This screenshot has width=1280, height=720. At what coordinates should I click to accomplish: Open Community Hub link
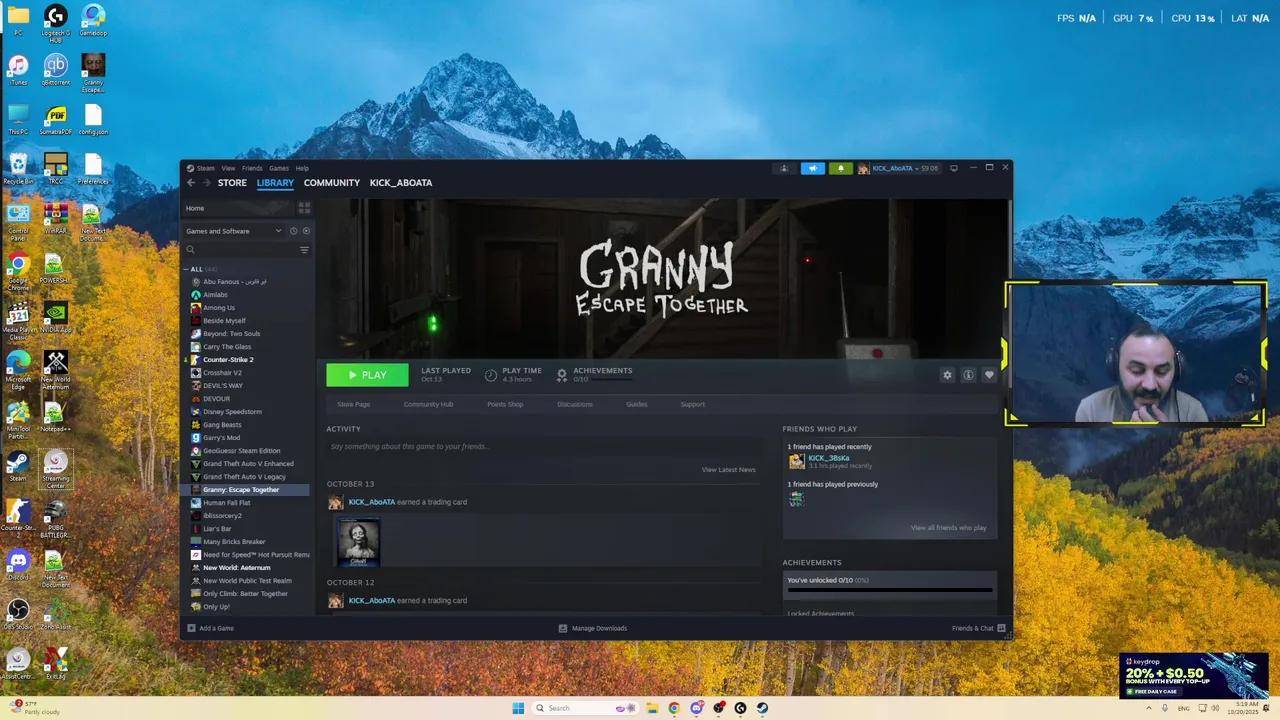point(428,404)
